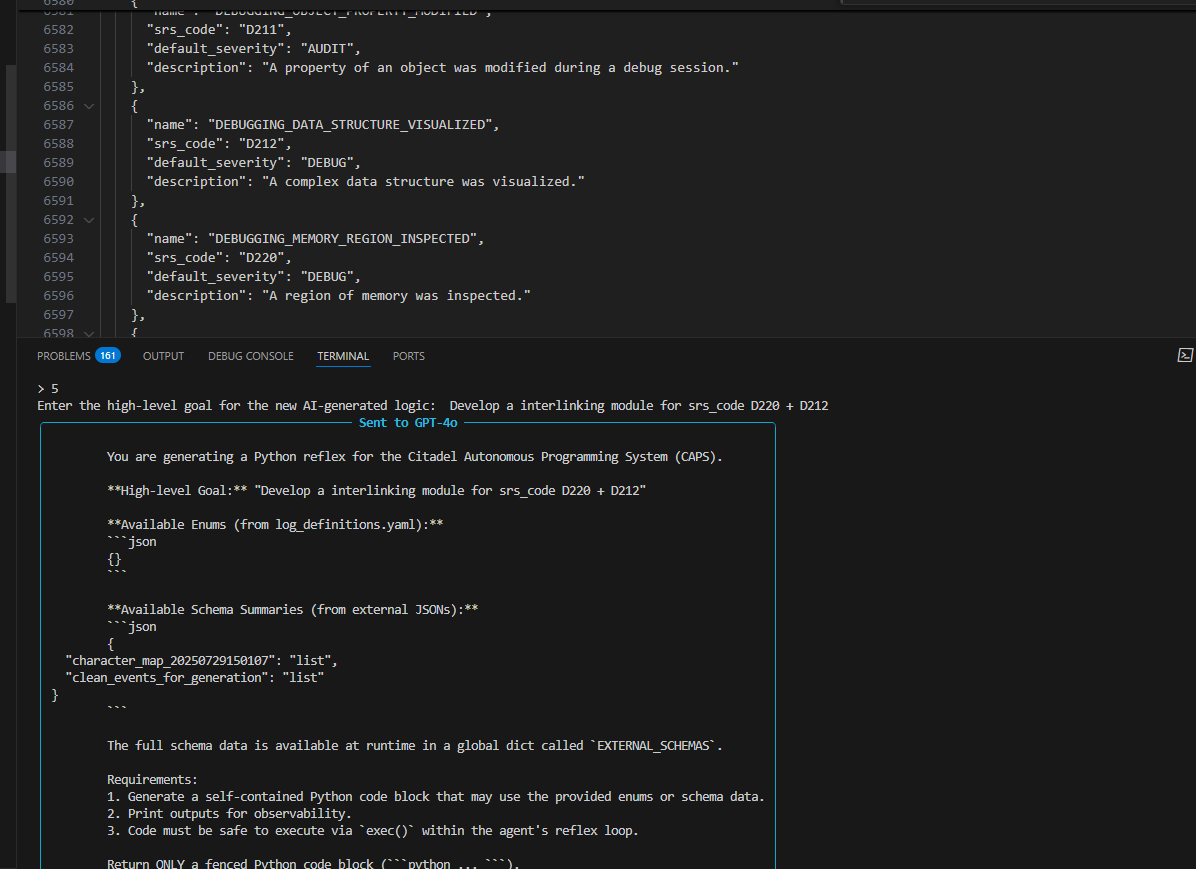1196x869 pixels.
Task: Click the closing brace on line 6597
Action: [x=138, y=314]
